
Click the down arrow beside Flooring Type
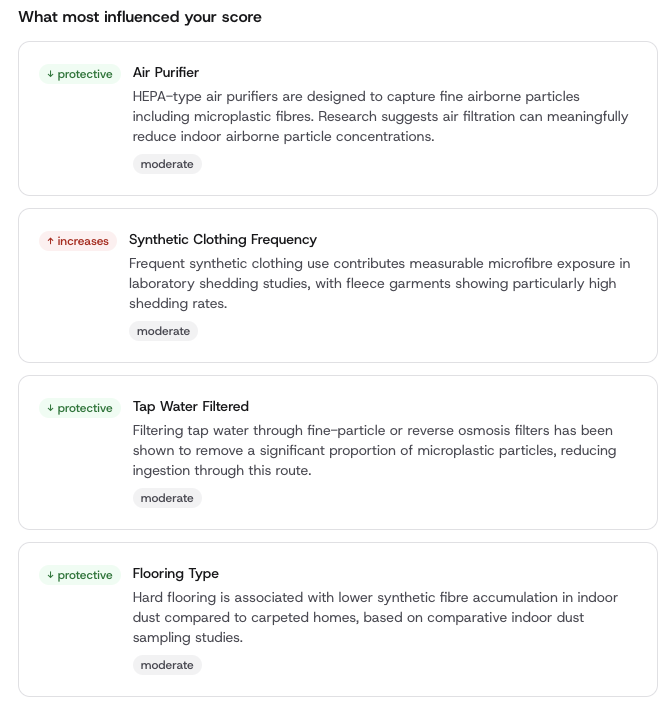coord(50,575)
